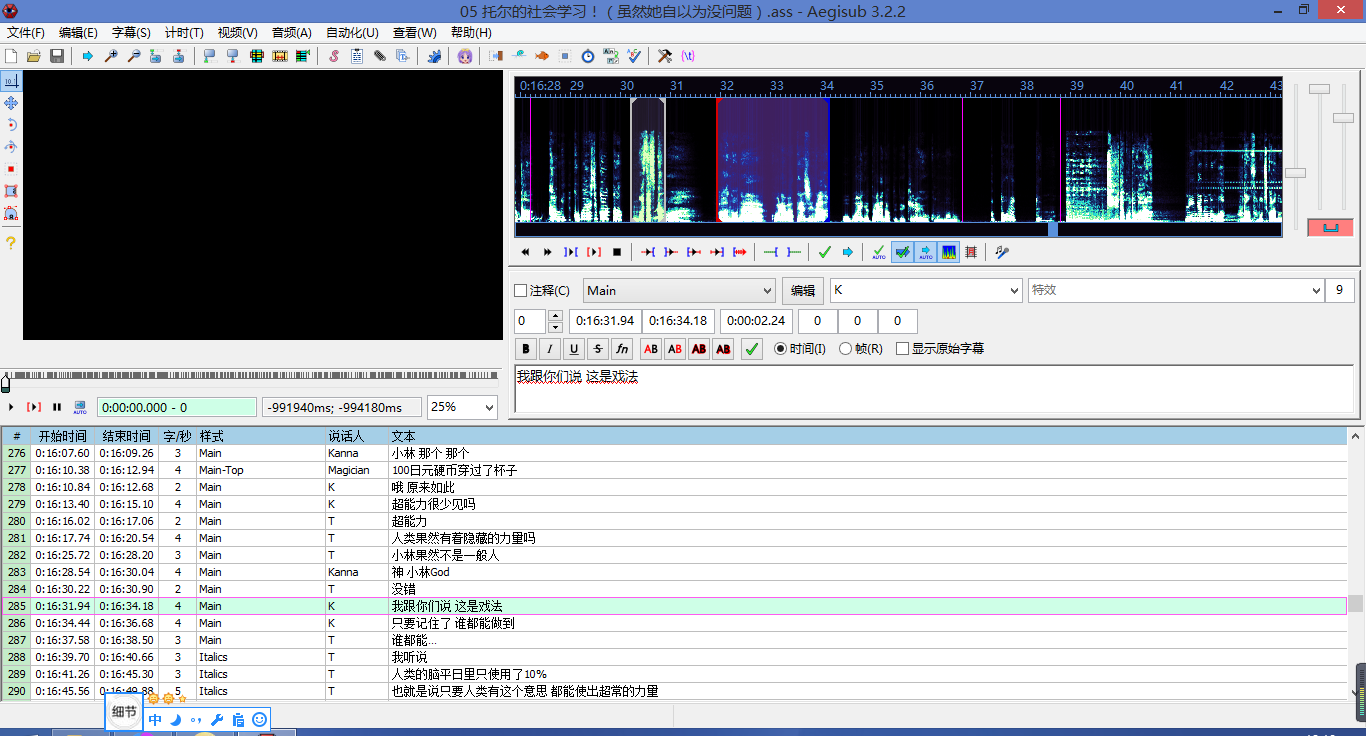The height and width of the screenshot is (736, 1366).
Task: Zoom video in with magnifier plus icon
Action: (111, 56)
